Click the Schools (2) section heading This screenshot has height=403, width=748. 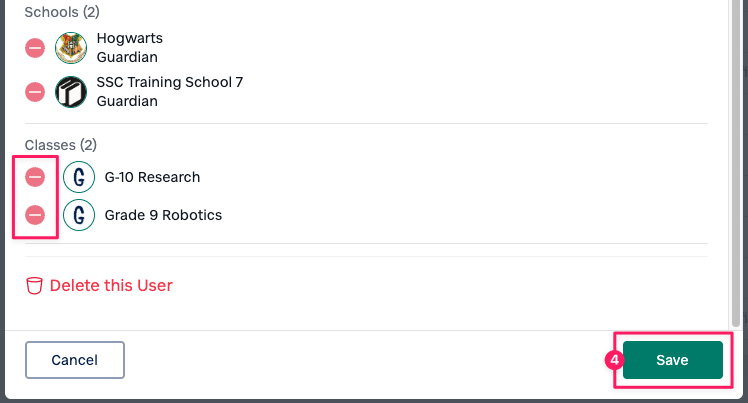coord(61,12)
